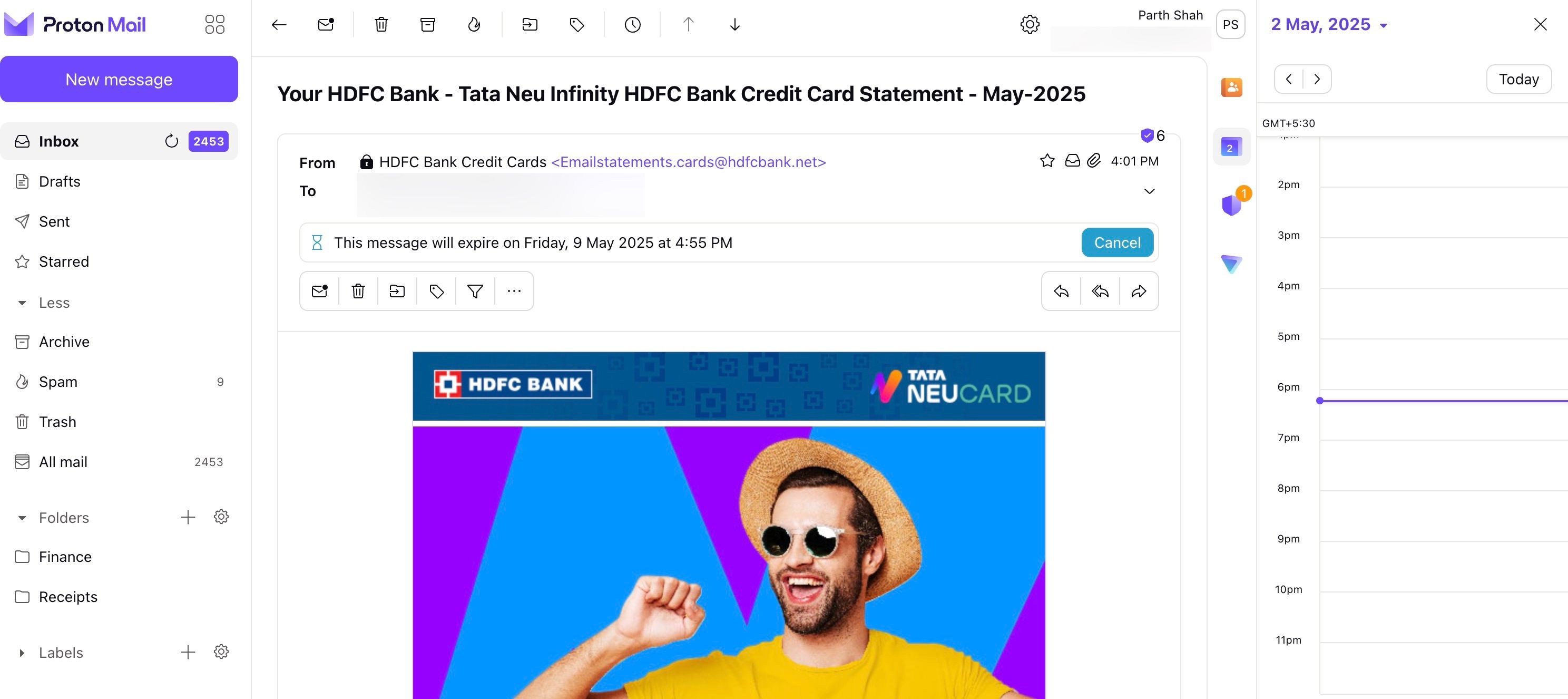The height and width of the screenshot is (699, 1568).
Task: Expand the Labels section
Action: point(22,653)
